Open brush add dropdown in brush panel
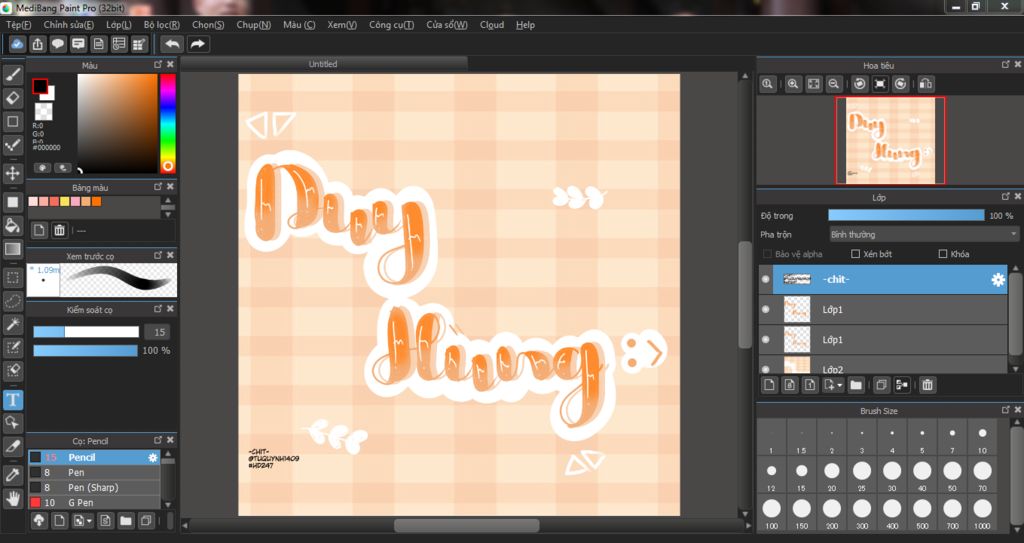This screenshot has height=543, width=1024. [89, 521]
